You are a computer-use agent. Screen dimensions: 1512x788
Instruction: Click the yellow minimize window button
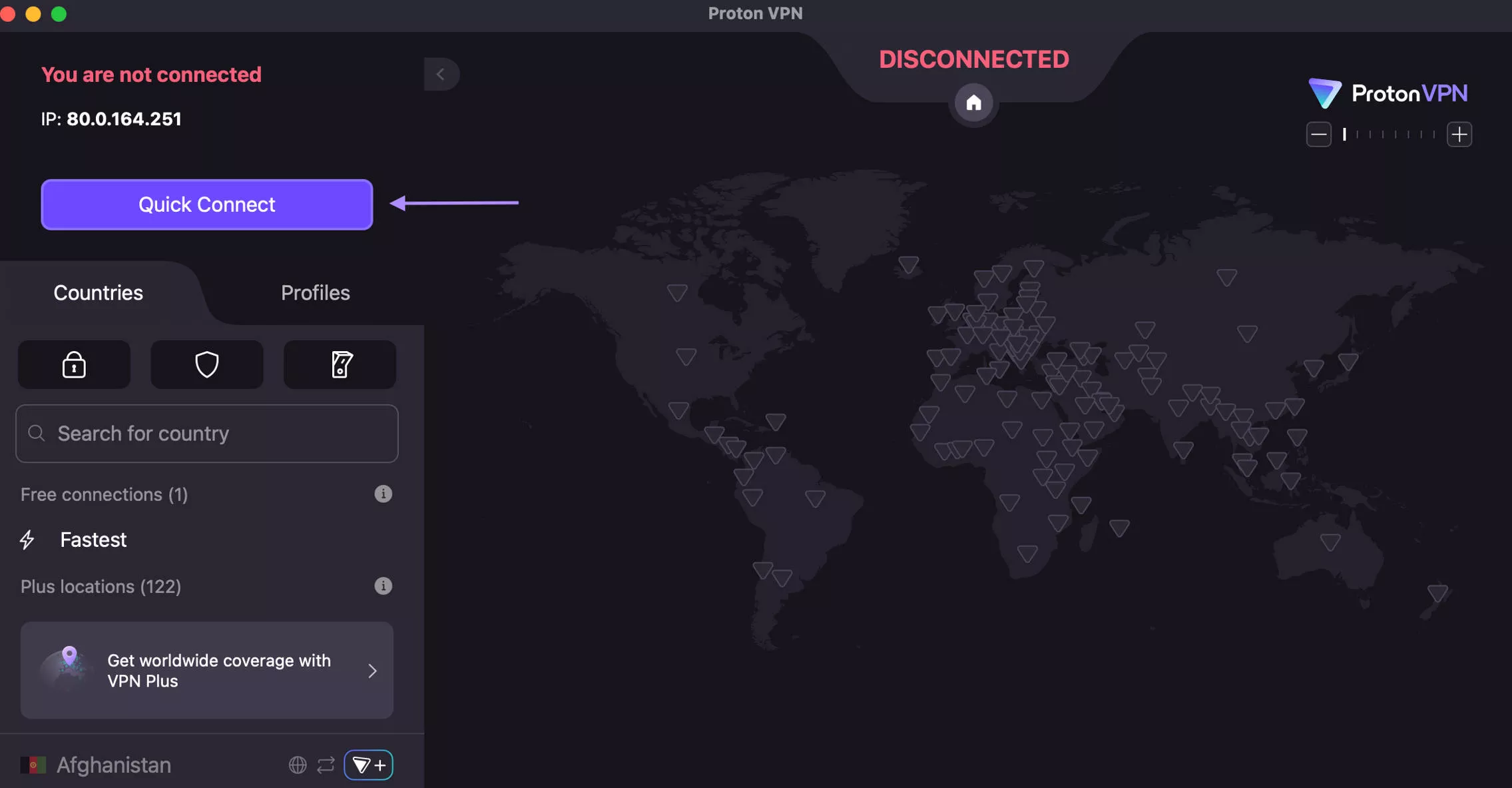33,13
